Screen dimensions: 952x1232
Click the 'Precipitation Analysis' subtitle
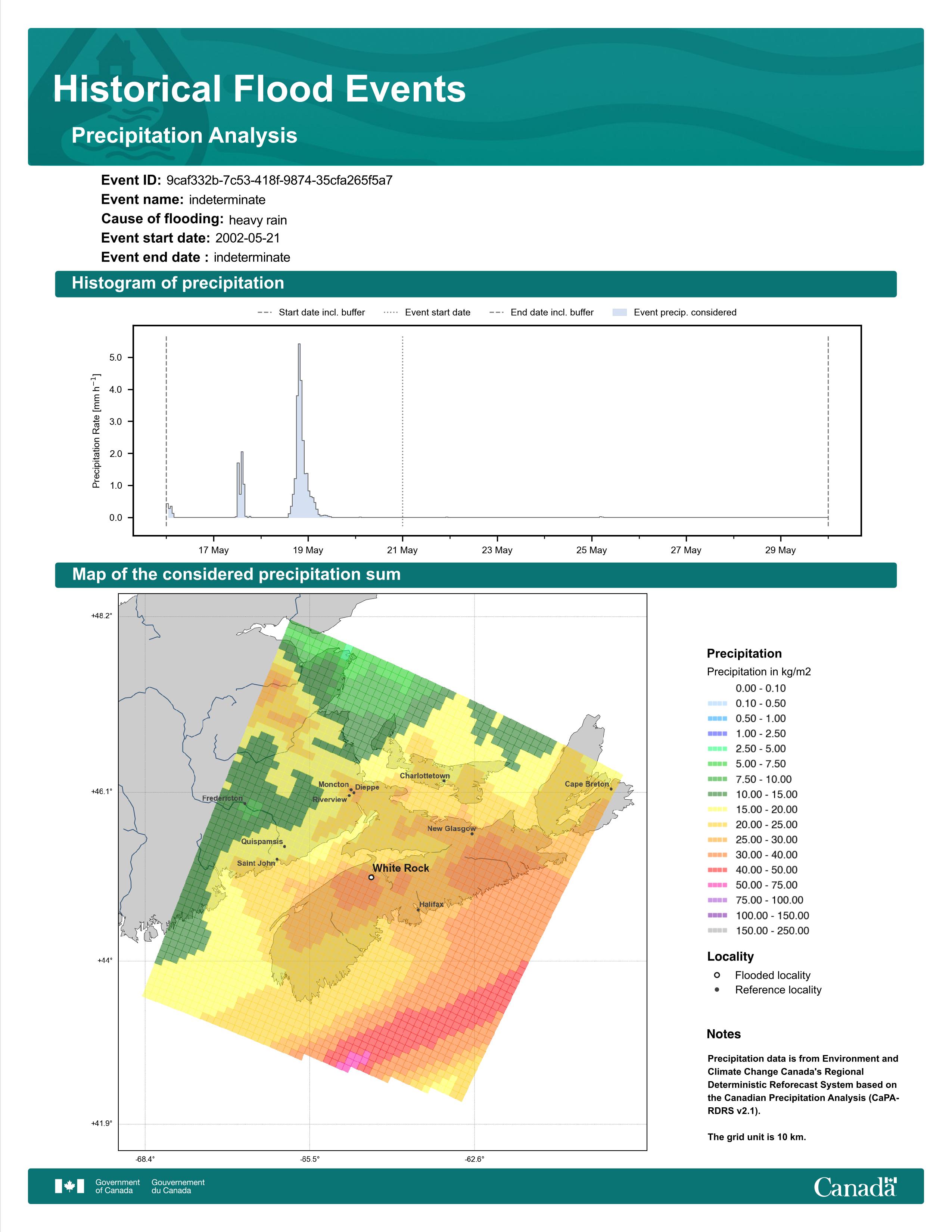[x=184, y=136]
